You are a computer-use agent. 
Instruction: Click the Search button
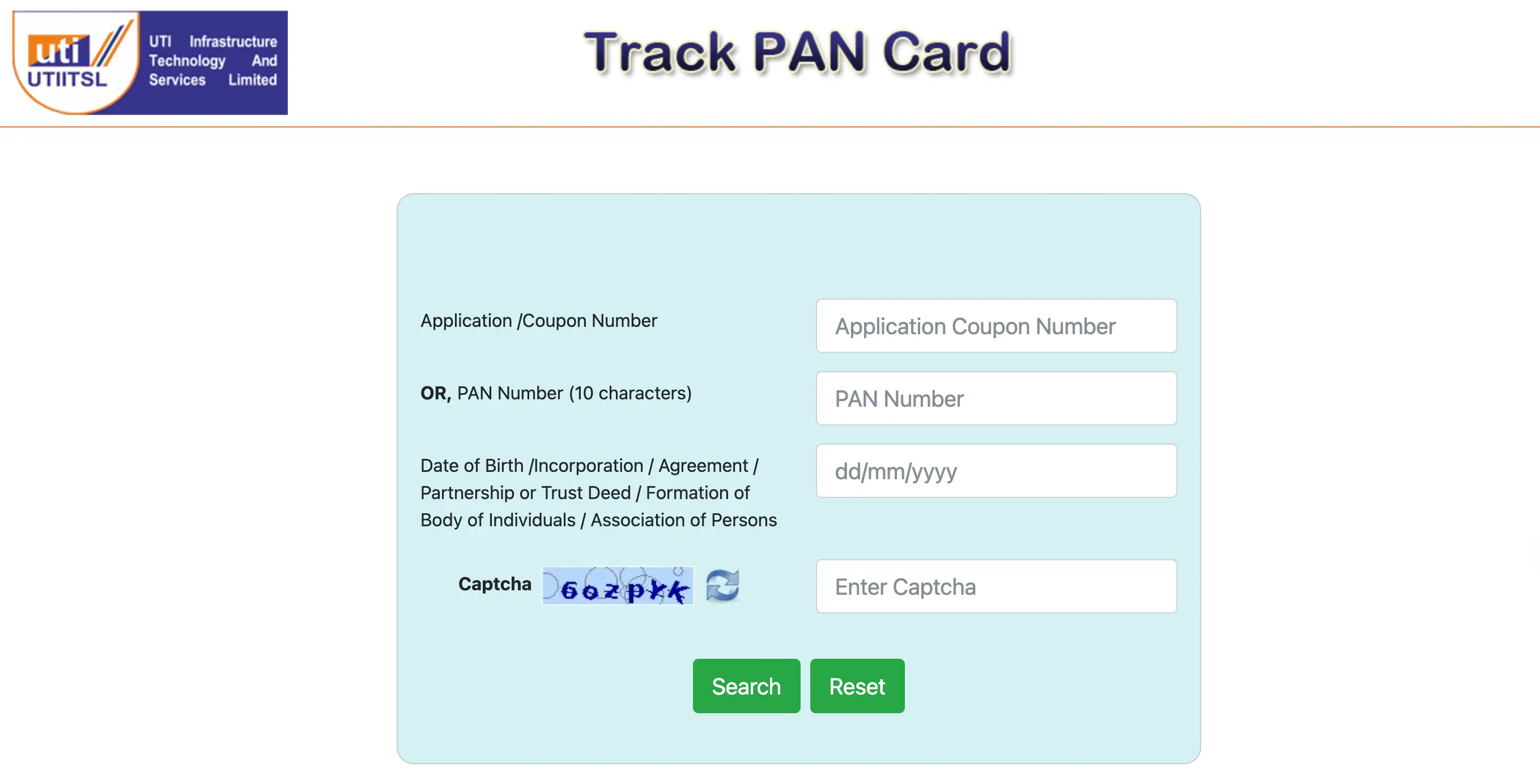(x=746, y=686)
